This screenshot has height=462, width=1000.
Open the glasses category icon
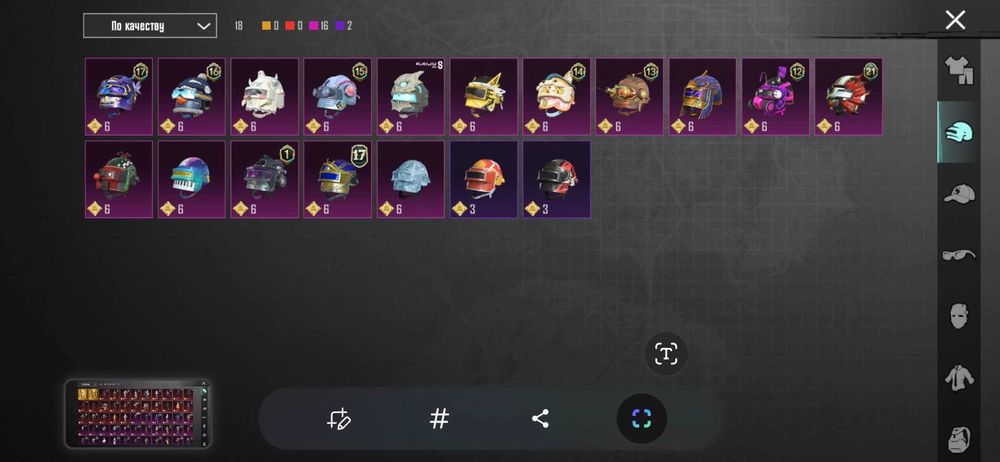click(x=959, y=255)
